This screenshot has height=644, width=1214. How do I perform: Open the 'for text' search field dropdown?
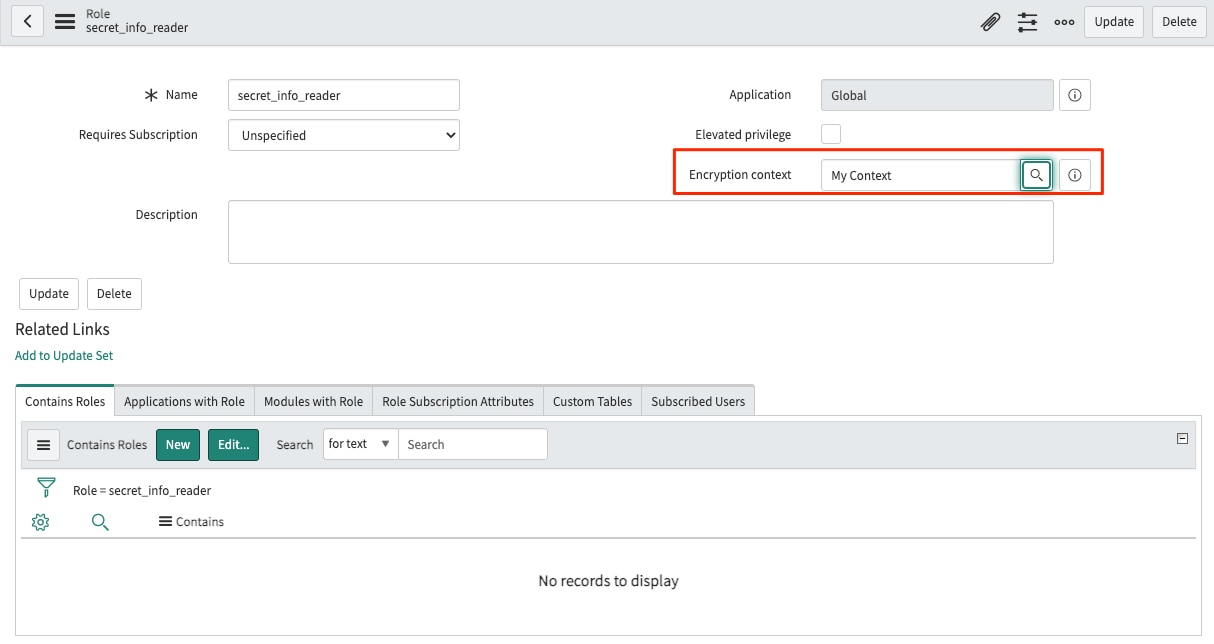point(358,444)
